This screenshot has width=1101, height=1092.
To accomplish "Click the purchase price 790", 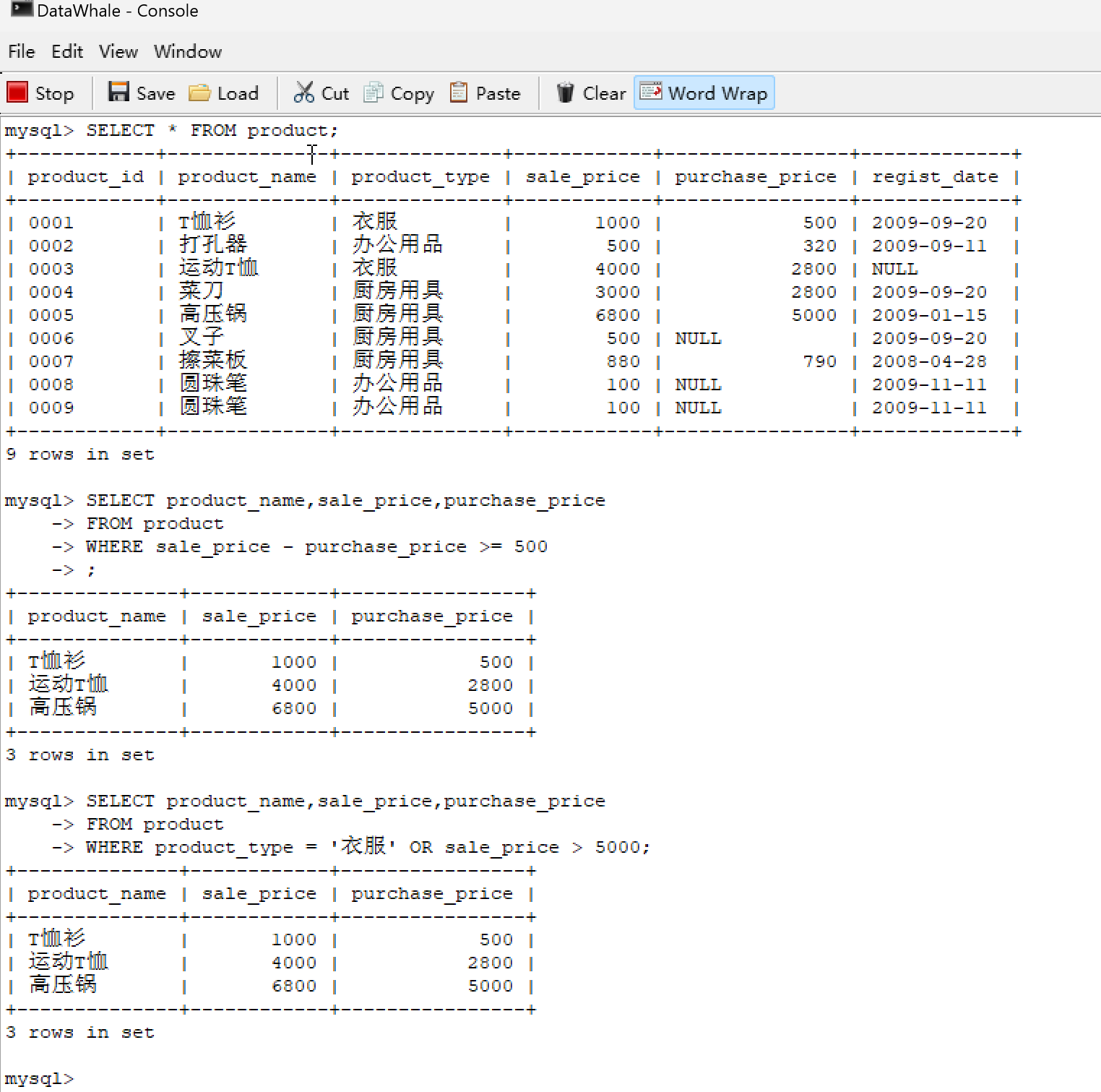I will [820, 361].
